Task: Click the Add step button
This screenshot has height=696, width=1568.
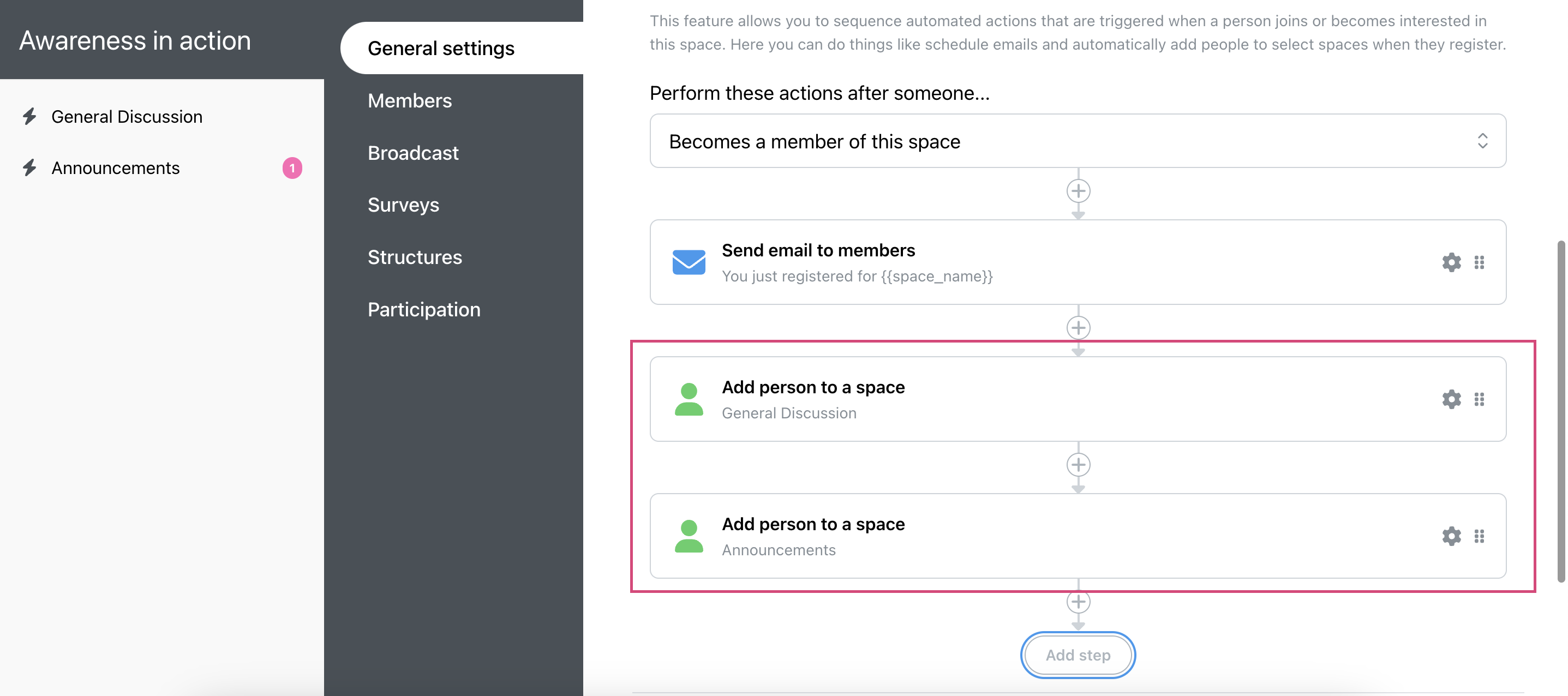Action: 1078,655
